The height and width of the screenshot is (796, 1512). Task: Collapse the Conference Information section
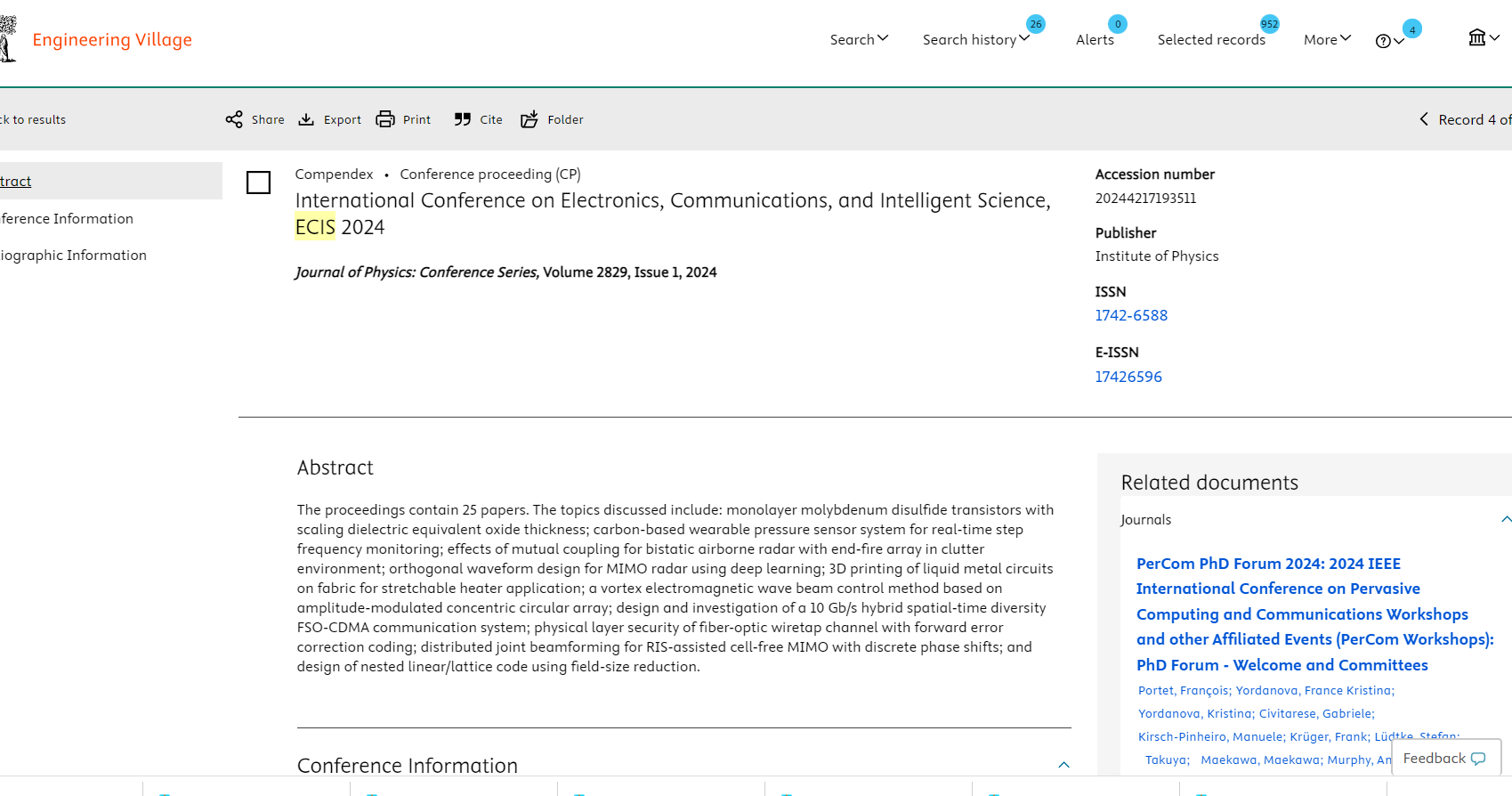tap(1063, 765)
